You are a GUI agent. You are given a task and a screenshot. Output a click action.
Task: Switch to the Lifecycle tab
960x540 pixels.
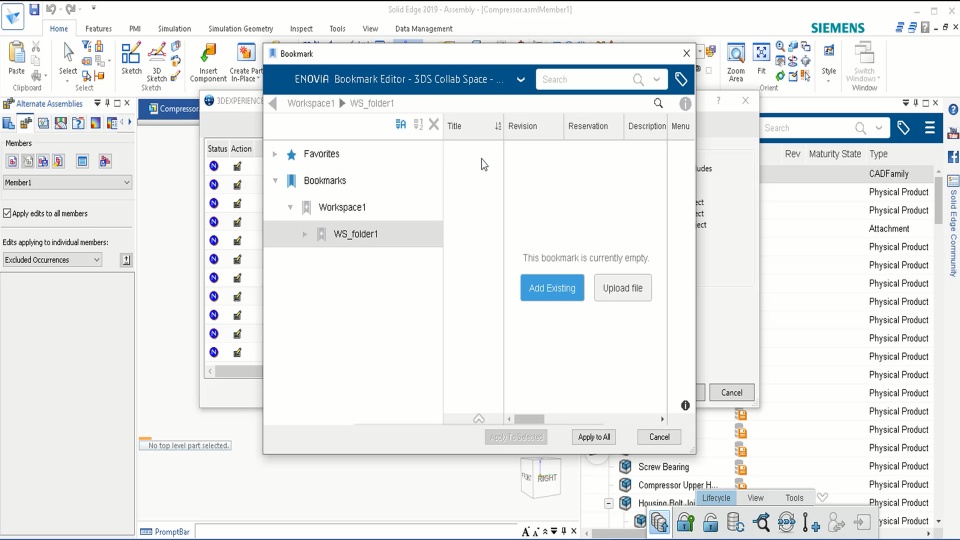(x=716, y=498)
